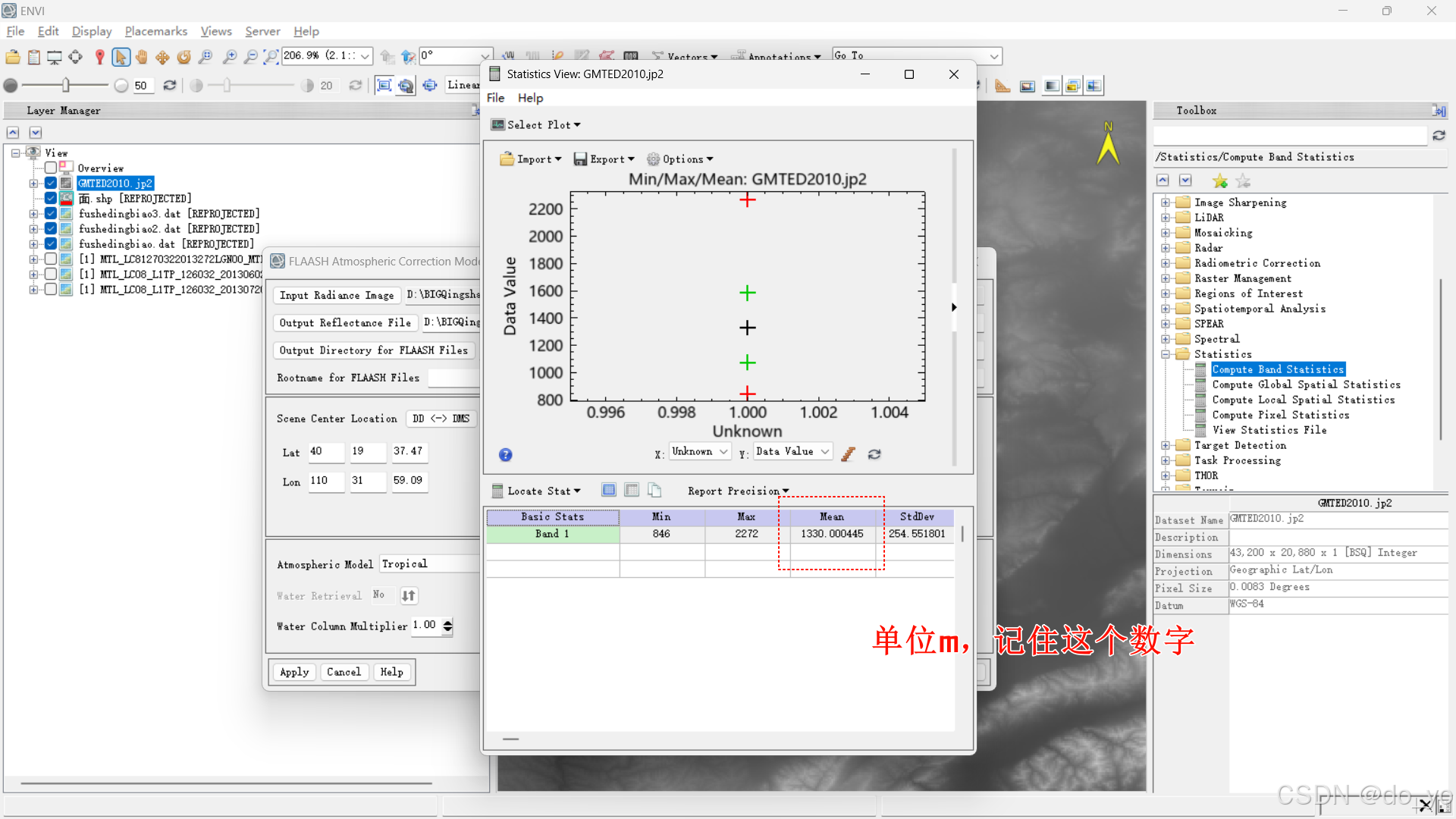This screenshot has height=819, width=1456.
Task: Click the red pin Cursor Value icon
Action: coord(99,57)
